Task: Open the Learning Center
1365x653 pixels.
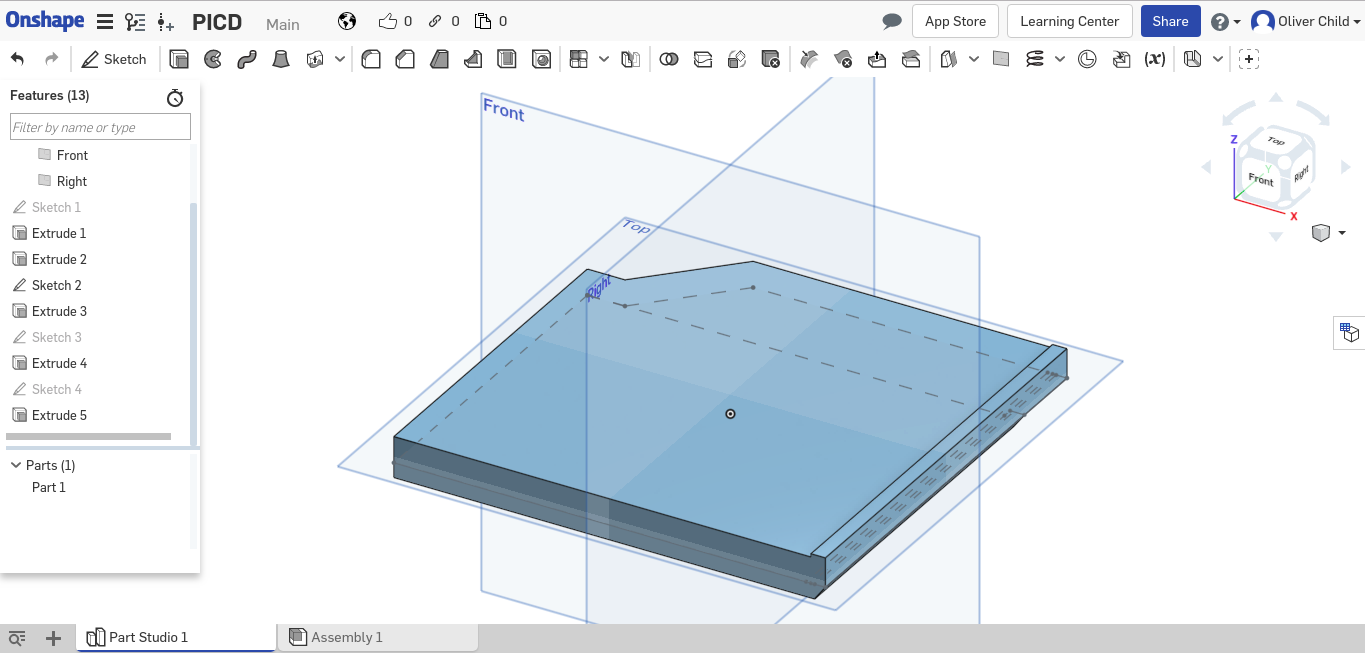Action: pyautogui.click(x=1069, y=20)
